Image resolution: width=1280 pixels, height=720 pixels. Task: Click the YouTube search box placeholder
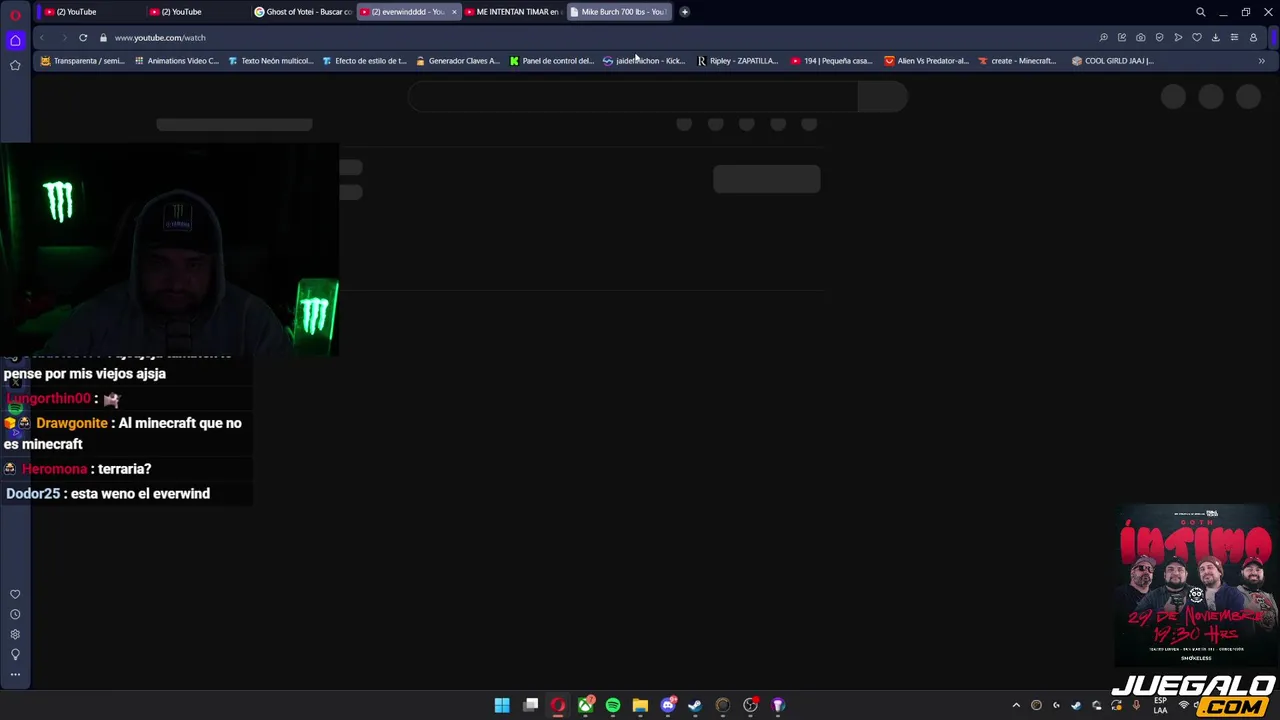pos(633,97)
